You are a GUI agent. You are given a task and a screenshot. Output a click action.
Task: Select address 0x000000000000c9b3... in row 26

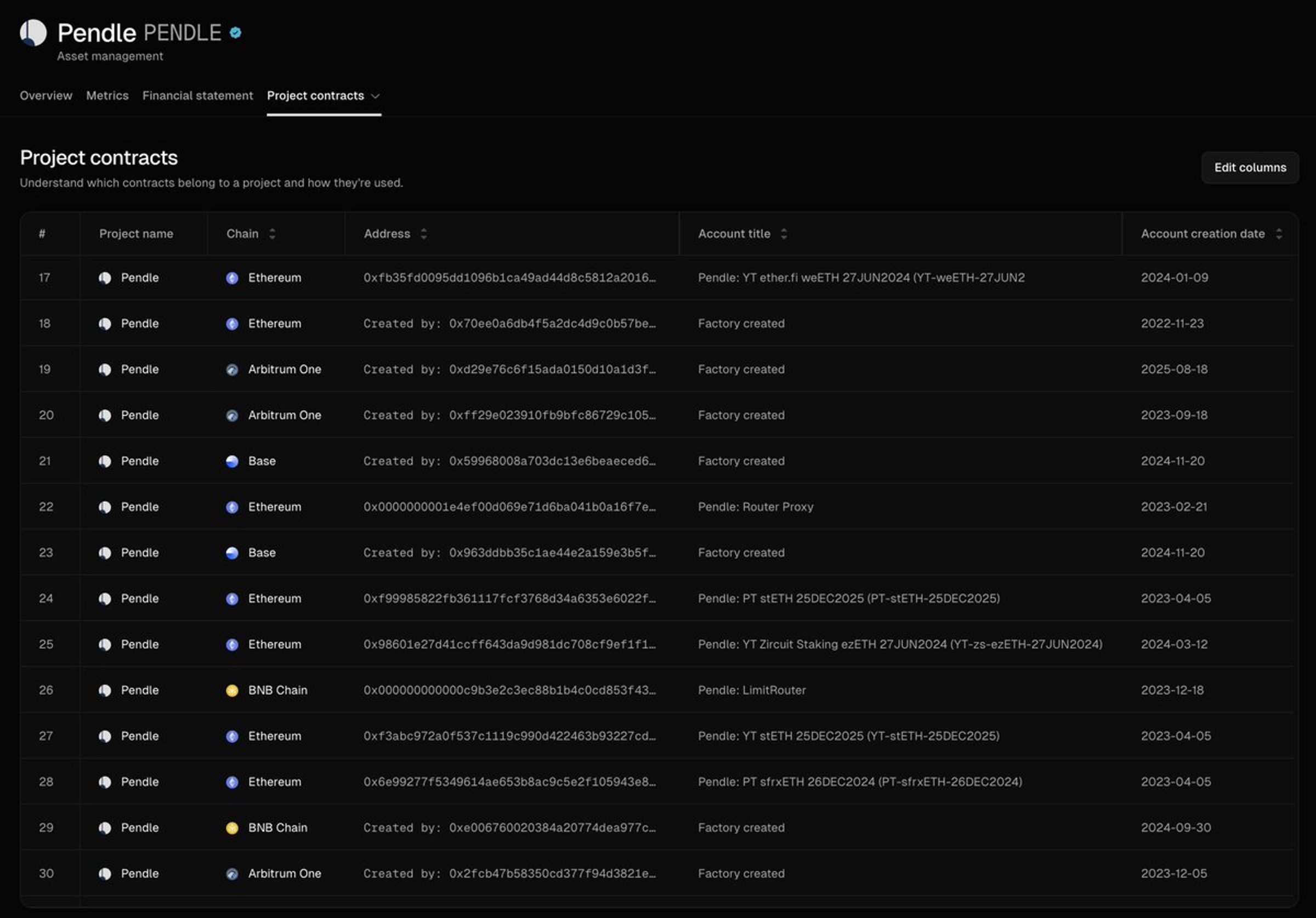pos(509,690)
